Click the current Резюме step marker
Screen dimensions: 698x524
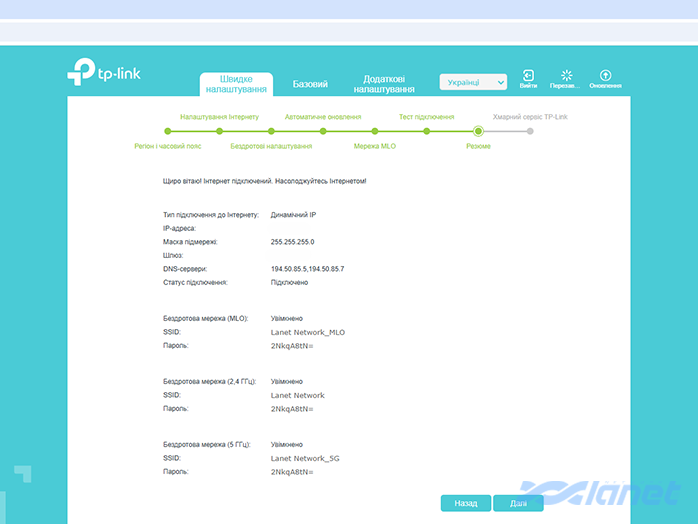478,131
